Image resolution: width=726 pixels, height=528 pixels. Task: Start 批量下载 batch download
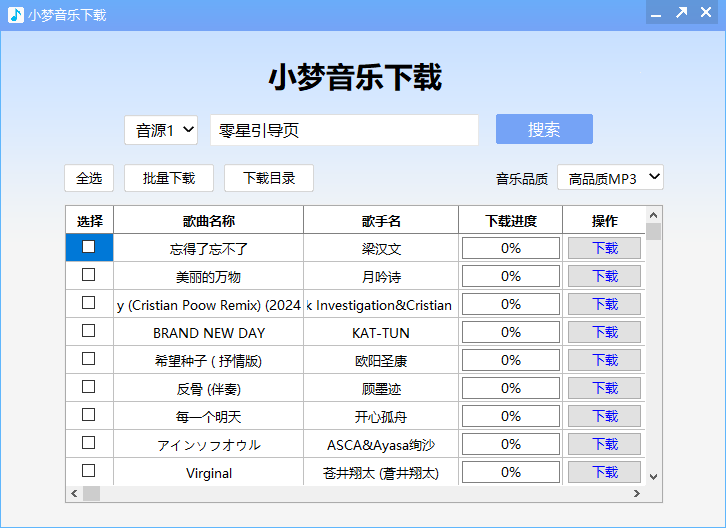pyautogui.click(x=169, y=178)
